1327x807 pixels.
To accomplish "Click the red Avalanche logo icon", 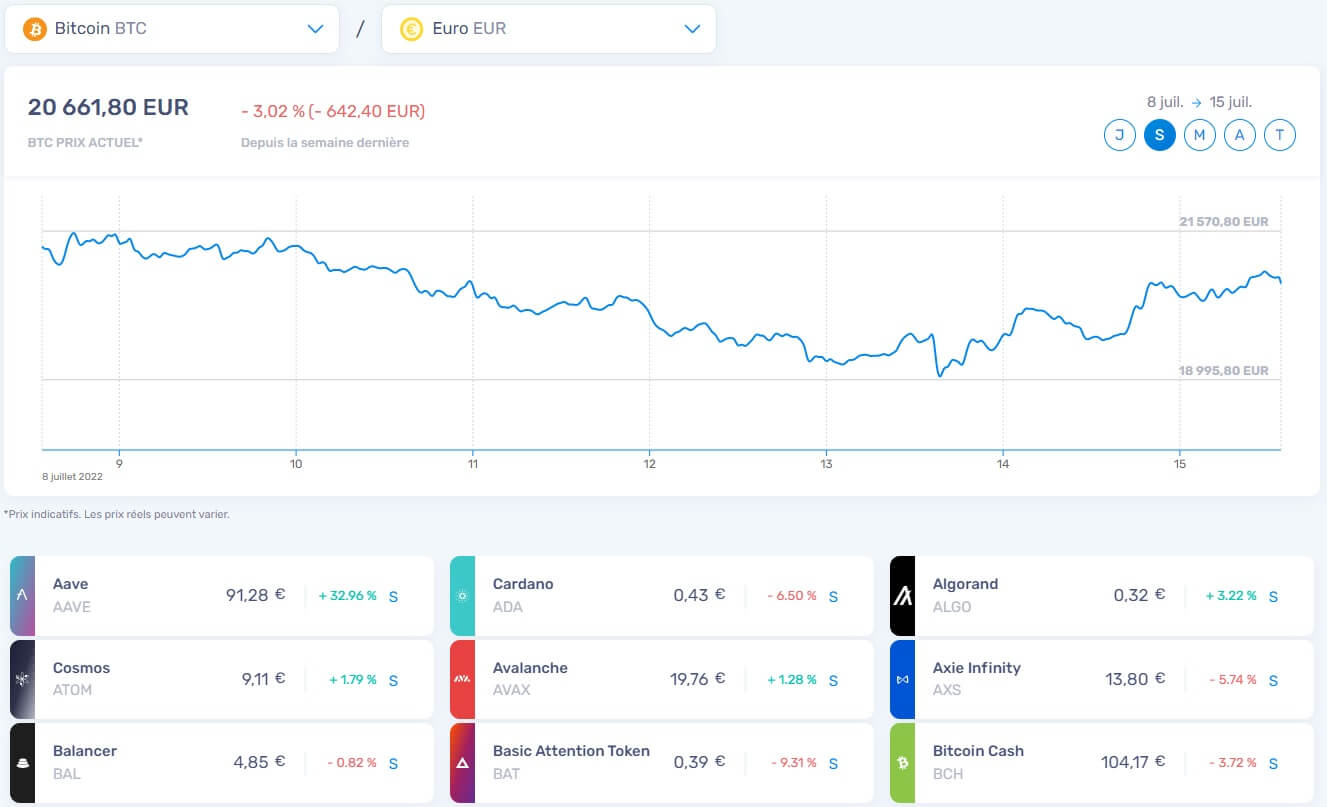I will tap(462, 679).
